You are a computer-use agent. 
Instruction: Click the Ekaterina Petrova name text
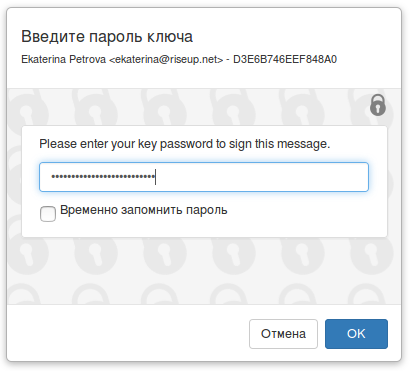pyautogui.click(x=64, y=59)
